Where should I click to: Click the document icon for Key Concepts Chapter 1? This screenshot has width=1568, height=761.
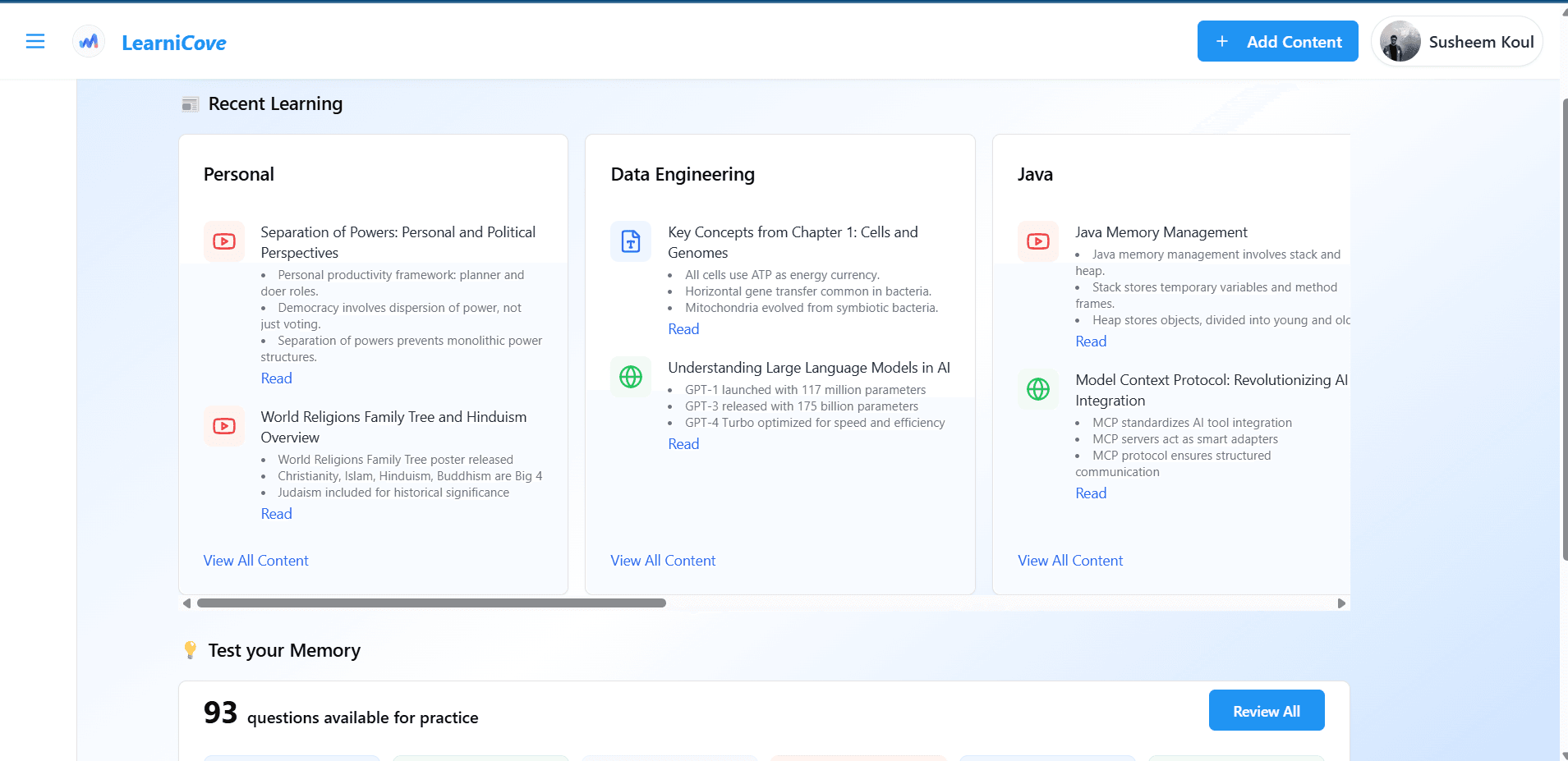[x=631, y=241]
